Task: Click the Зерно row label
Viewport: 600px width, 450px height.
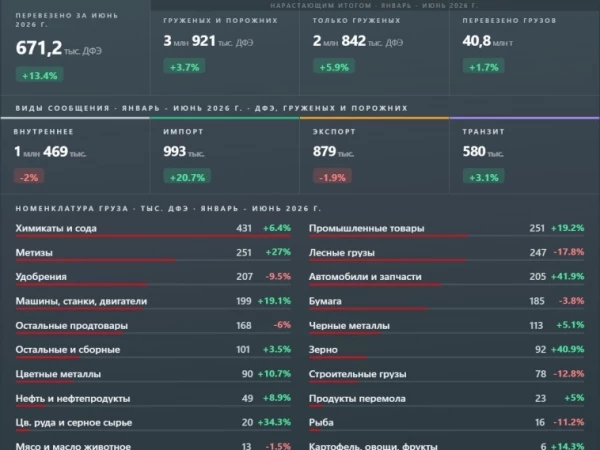Action: coord(323,350)
